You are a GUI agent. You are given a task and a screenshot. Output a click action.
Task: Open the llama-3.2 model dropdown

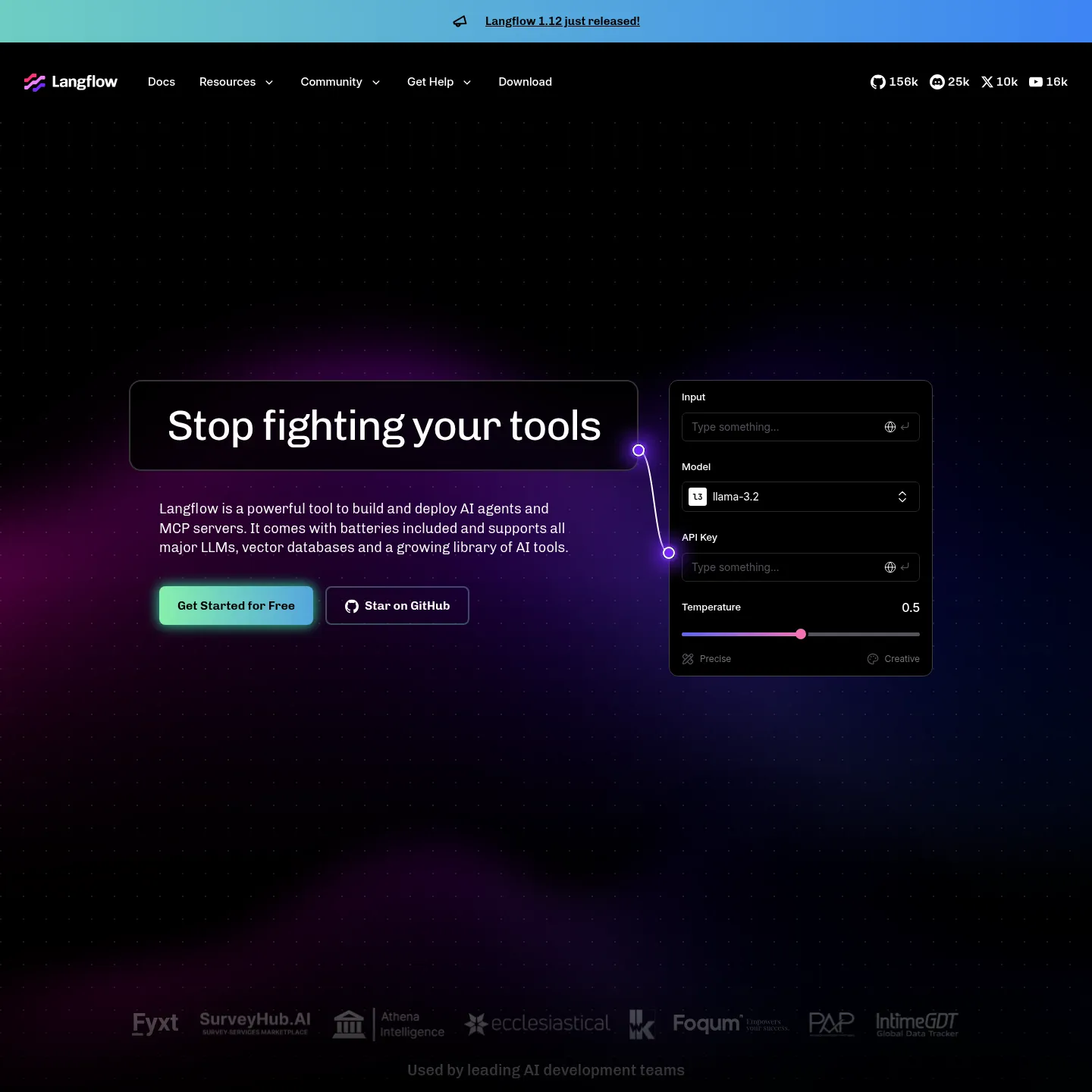[801, 497]
